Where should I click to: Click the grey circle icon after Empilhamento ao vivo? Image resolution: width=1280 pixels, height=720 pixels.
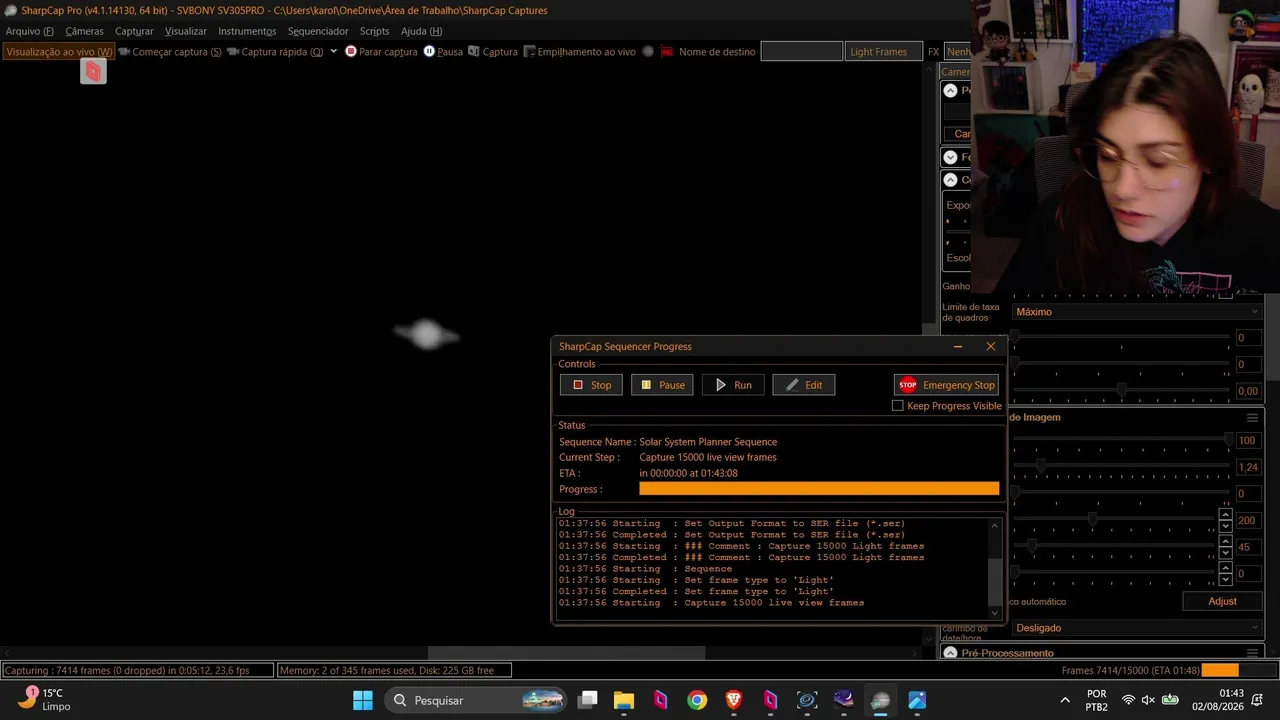[x=648, y=51]
